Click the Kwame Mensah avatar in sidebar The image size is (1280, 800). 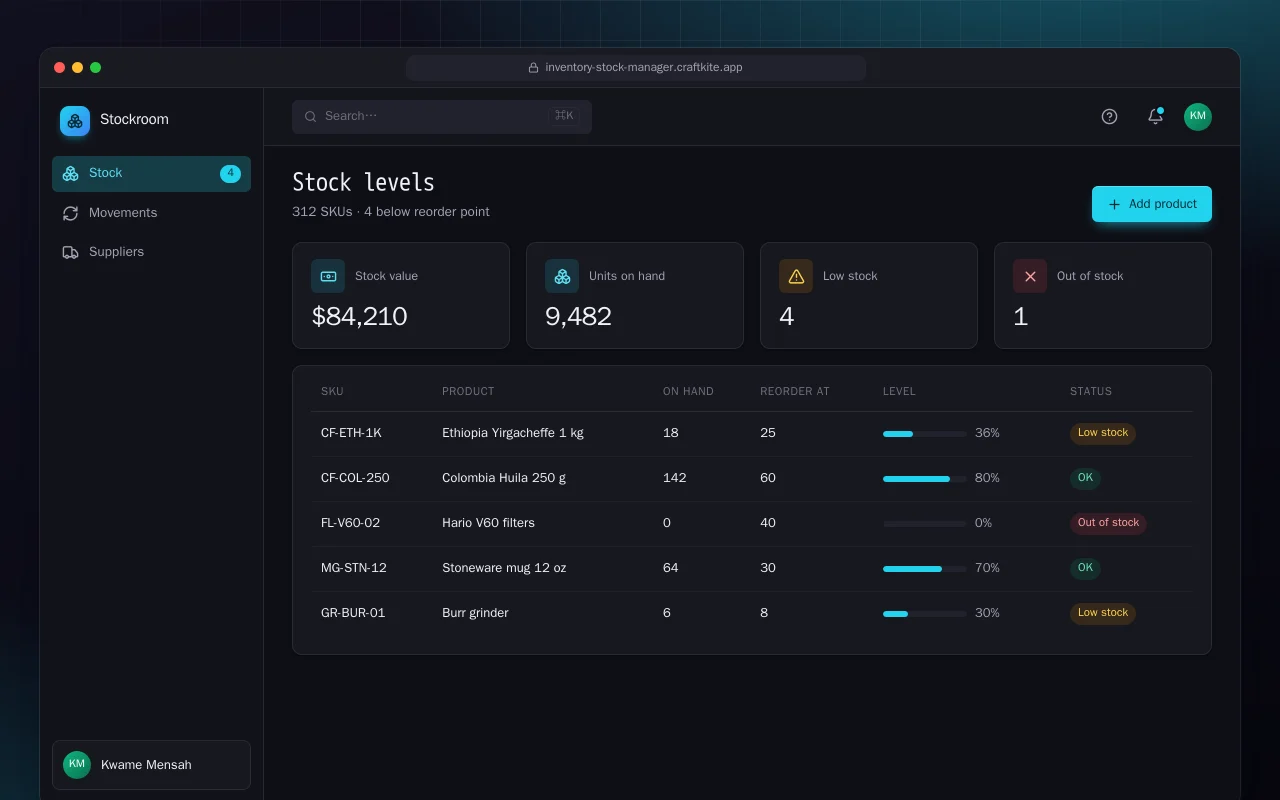coord(77,765)
